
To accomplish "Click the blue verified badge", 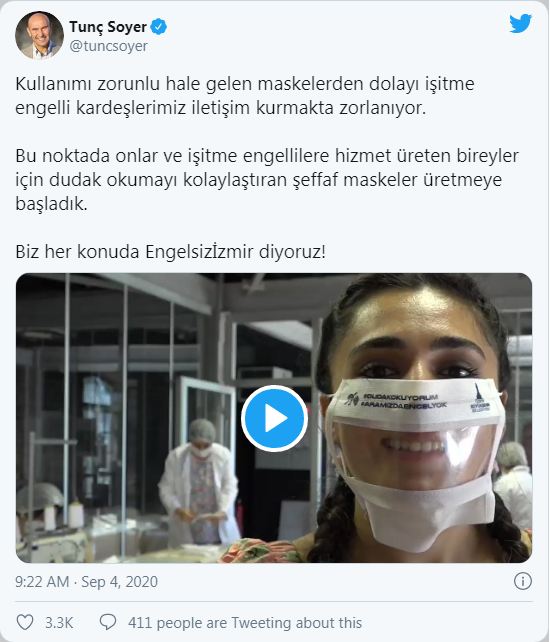I will click(x=158, y=27).
